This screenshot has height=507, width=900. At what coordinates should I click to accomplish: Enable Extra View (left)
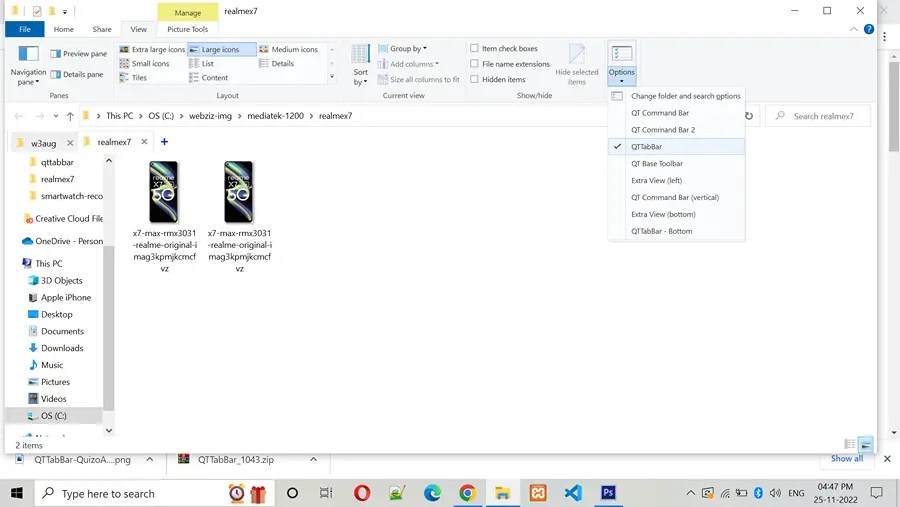[x=677, y=180]
